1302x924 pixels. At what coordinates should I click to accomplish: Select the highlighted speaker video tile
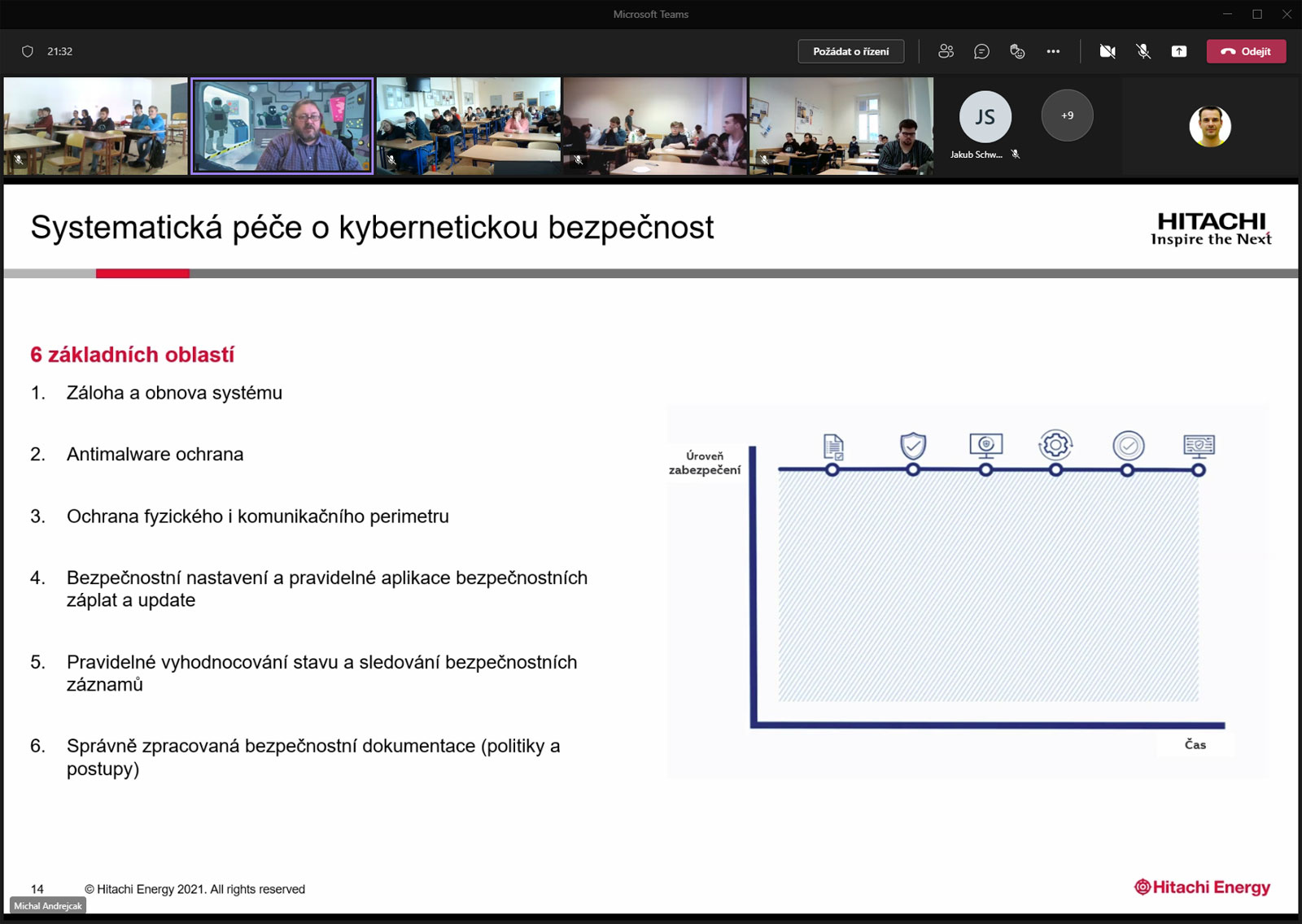click(282, 126)
